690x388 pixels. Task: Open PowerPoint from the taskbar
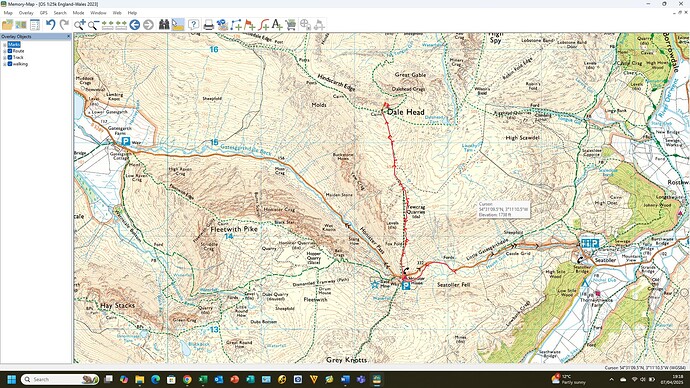click(x=235, y=379)
